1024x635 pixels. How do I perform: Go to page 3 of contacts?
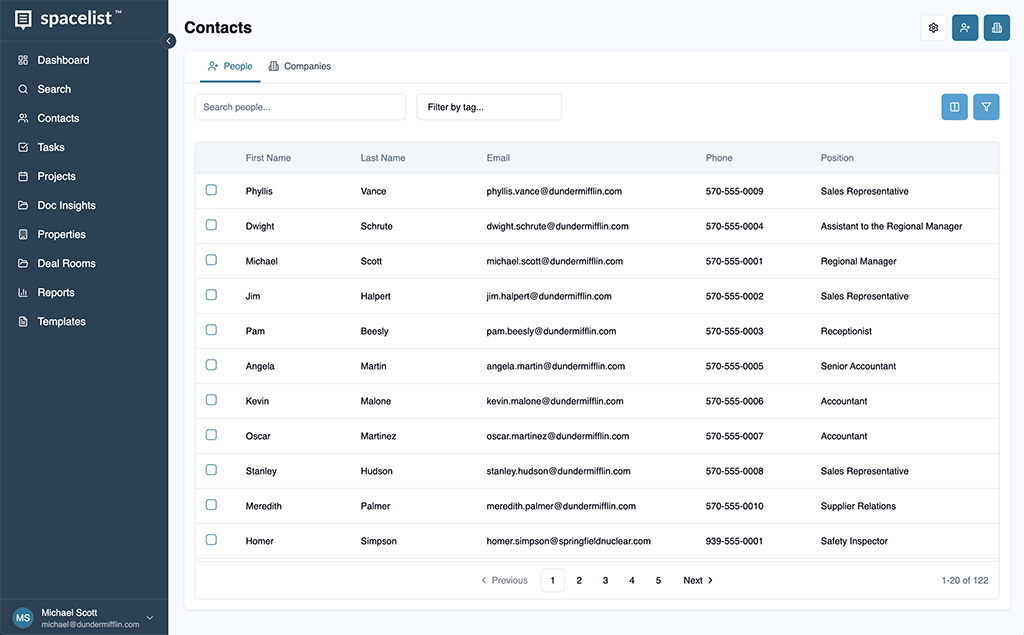point(605,580)
